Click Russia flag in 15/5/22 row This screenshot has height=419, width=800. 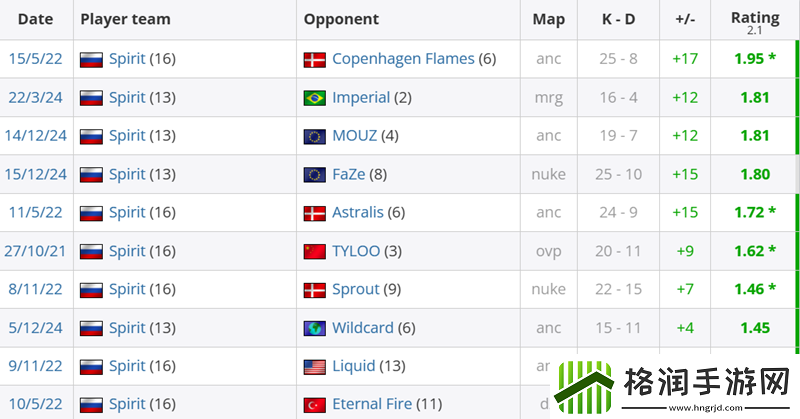(x=92, y=60)
